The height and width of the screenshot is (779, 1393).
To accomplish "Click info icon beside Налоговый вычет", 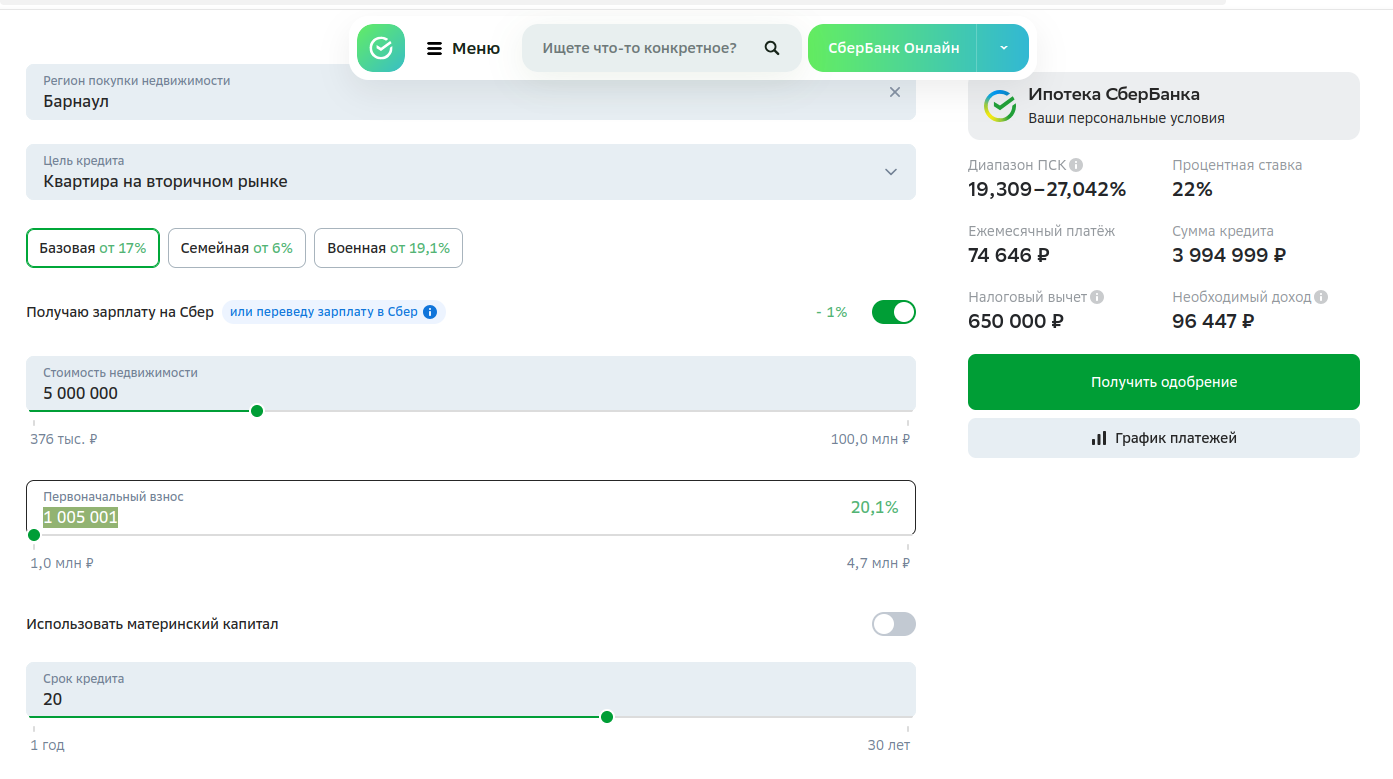I will tap(1097, 297).
